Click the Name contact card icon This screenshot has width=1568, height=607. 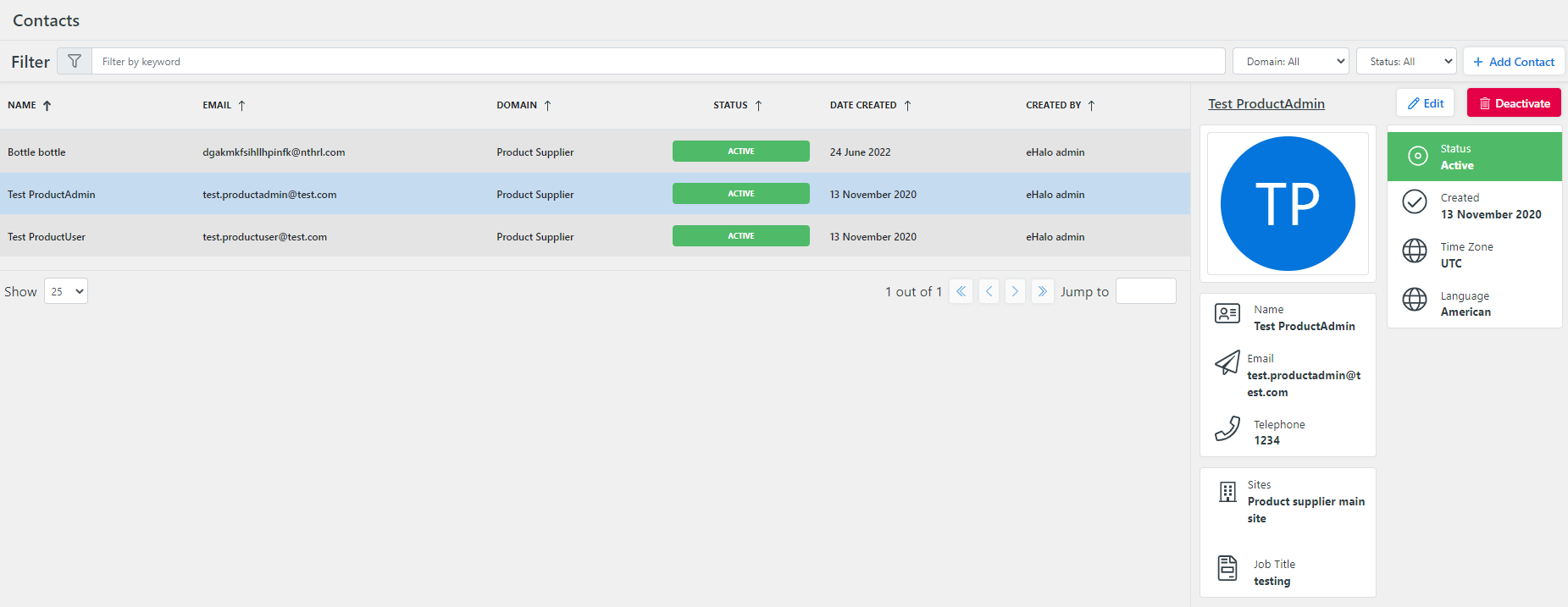1227,314
